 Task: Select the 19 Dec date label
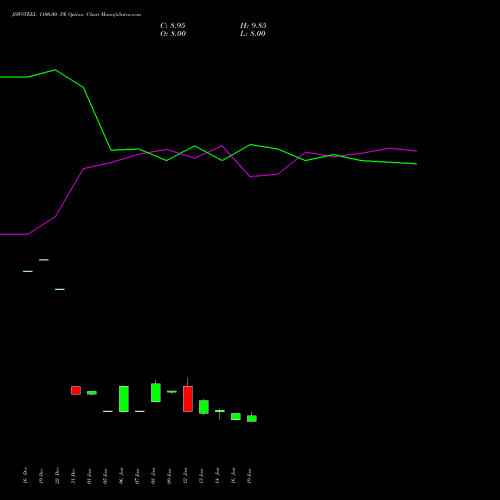41,476
